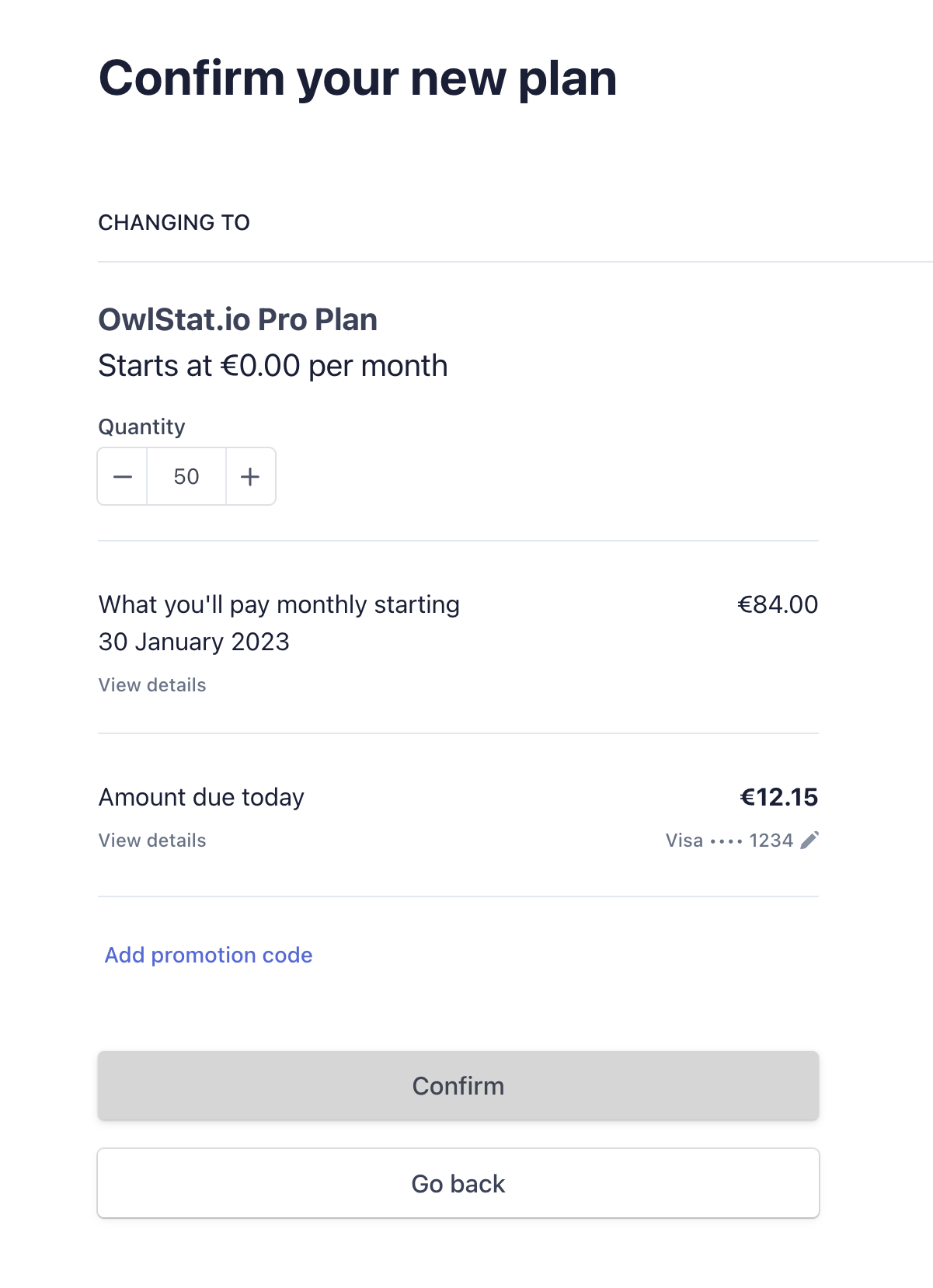Increase quantity with the plus icon

(x=250, y=476)
